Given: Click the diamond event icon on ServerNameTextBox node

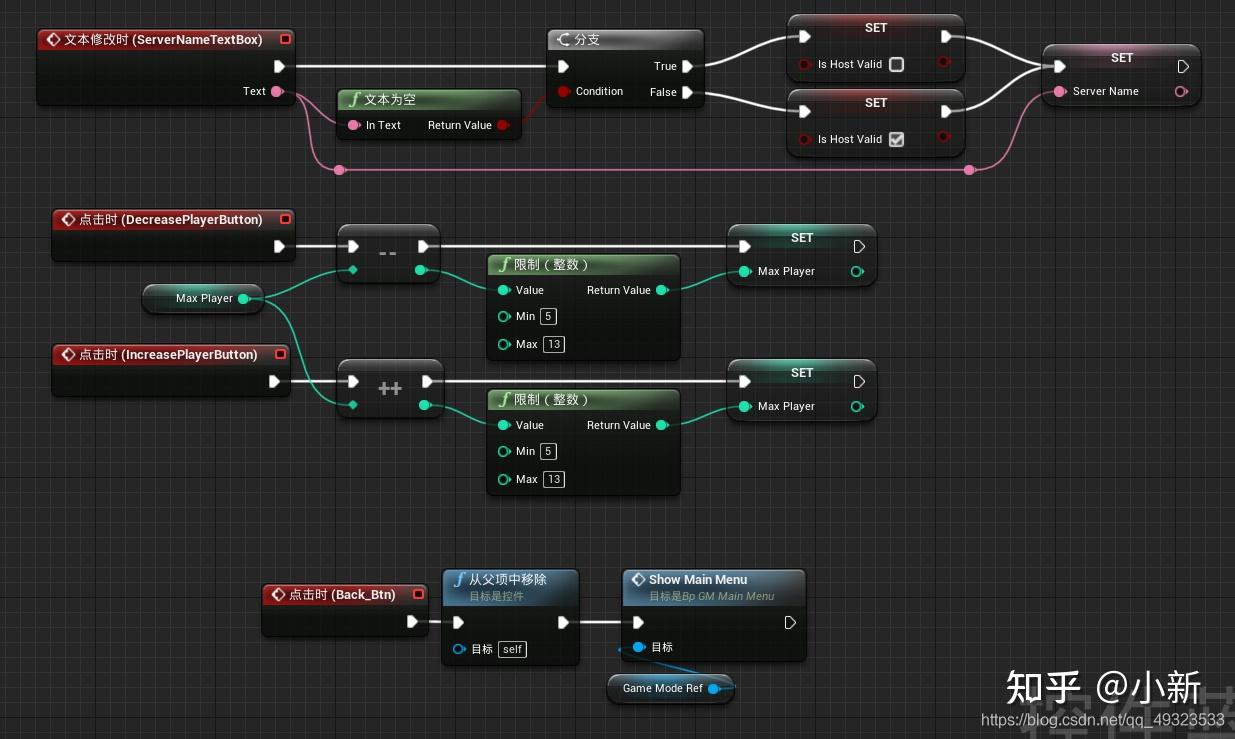Looking at the screenshot, I should tap(53, 39).
